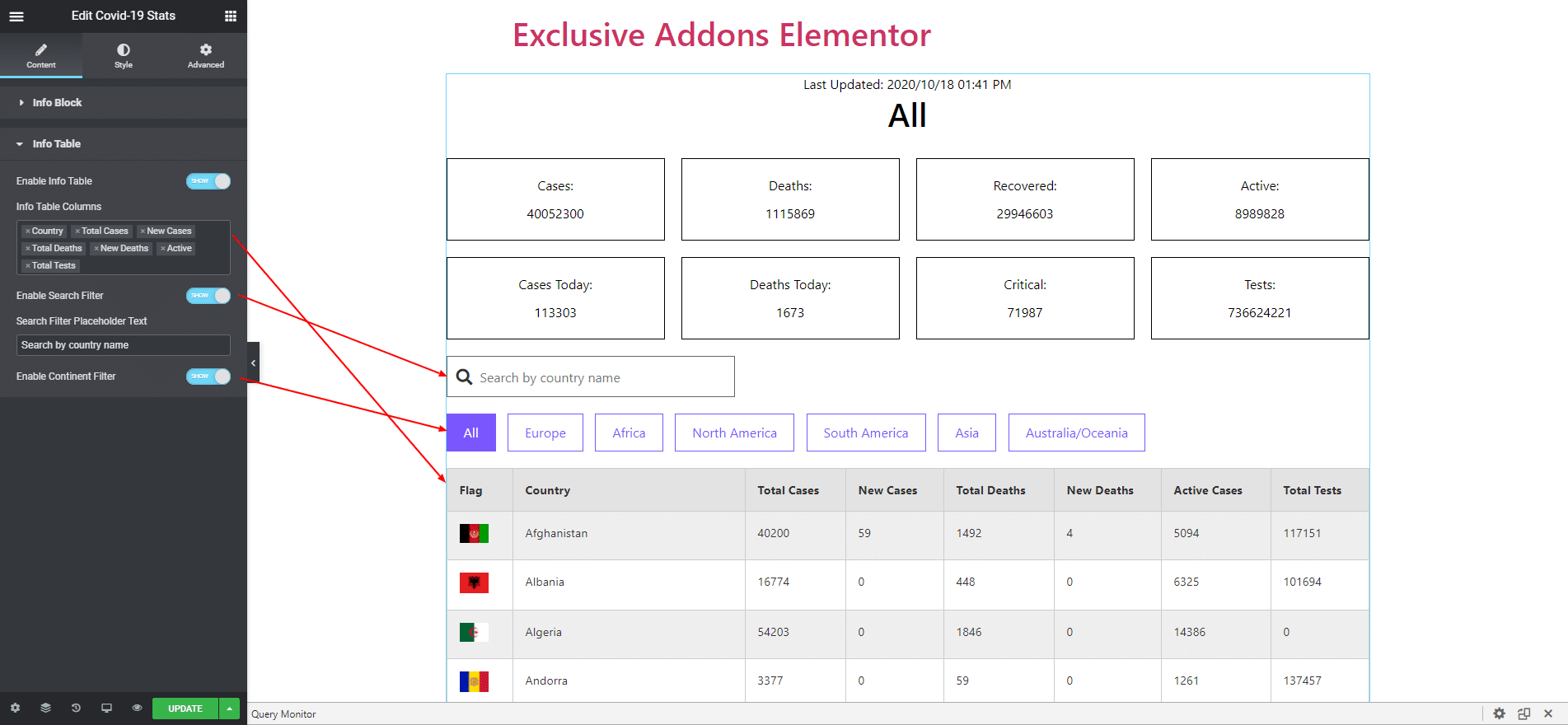Viewport: 1568px width, 725px height.
Task: Click the Country column header
Action: pyautogui.click(x=629, y=490)
